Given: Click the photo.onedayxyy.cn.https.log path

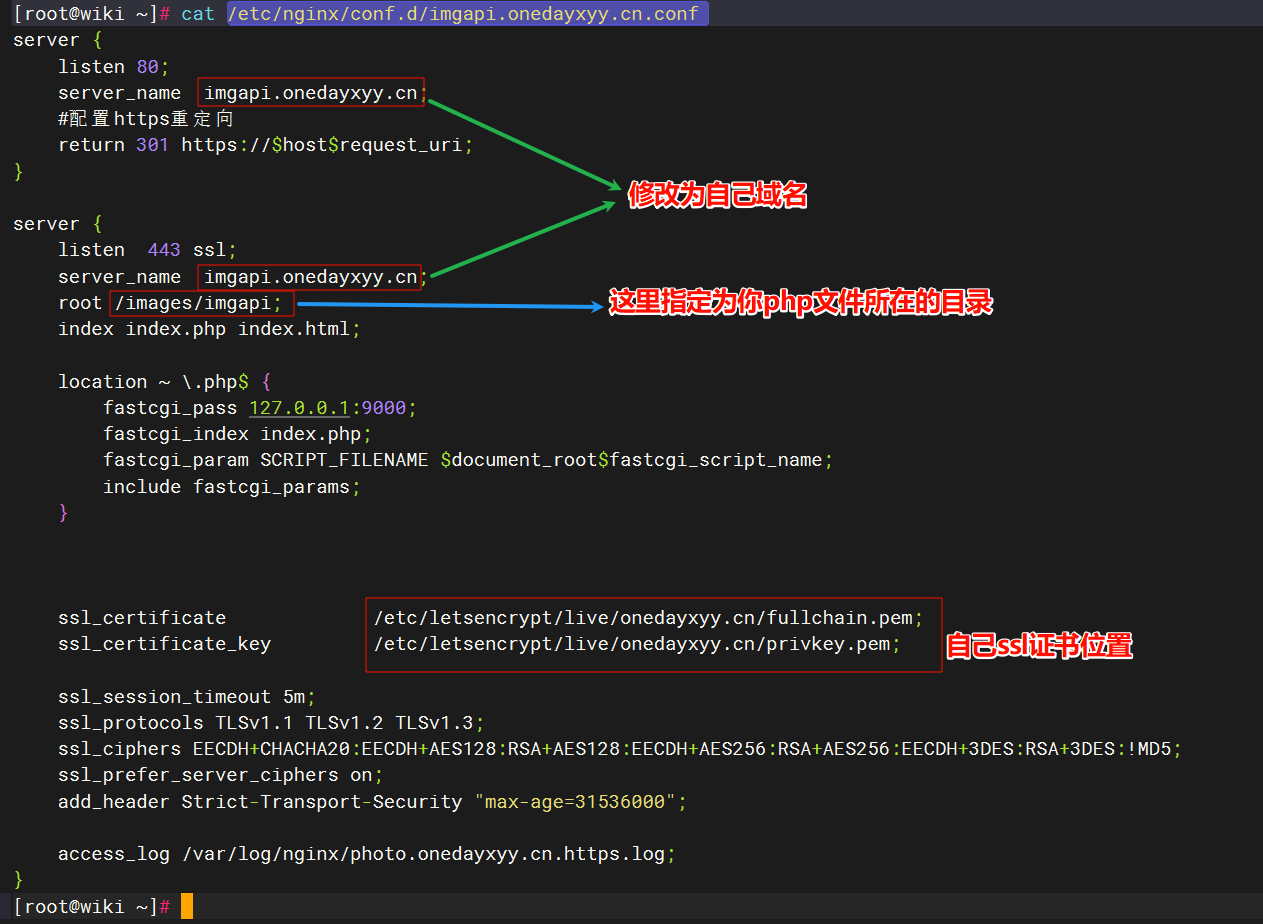Looking at the screenshot, I should click(x=424, y=854).
